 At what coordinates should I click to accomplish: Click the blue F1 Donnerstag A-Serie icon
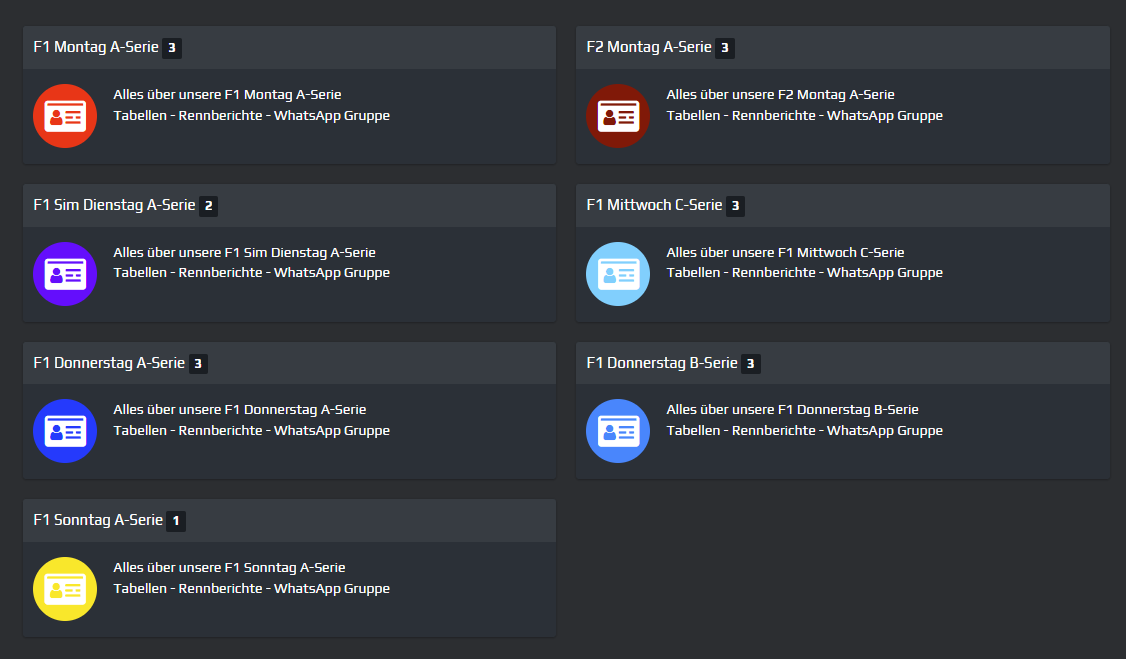tap(65, 431)
